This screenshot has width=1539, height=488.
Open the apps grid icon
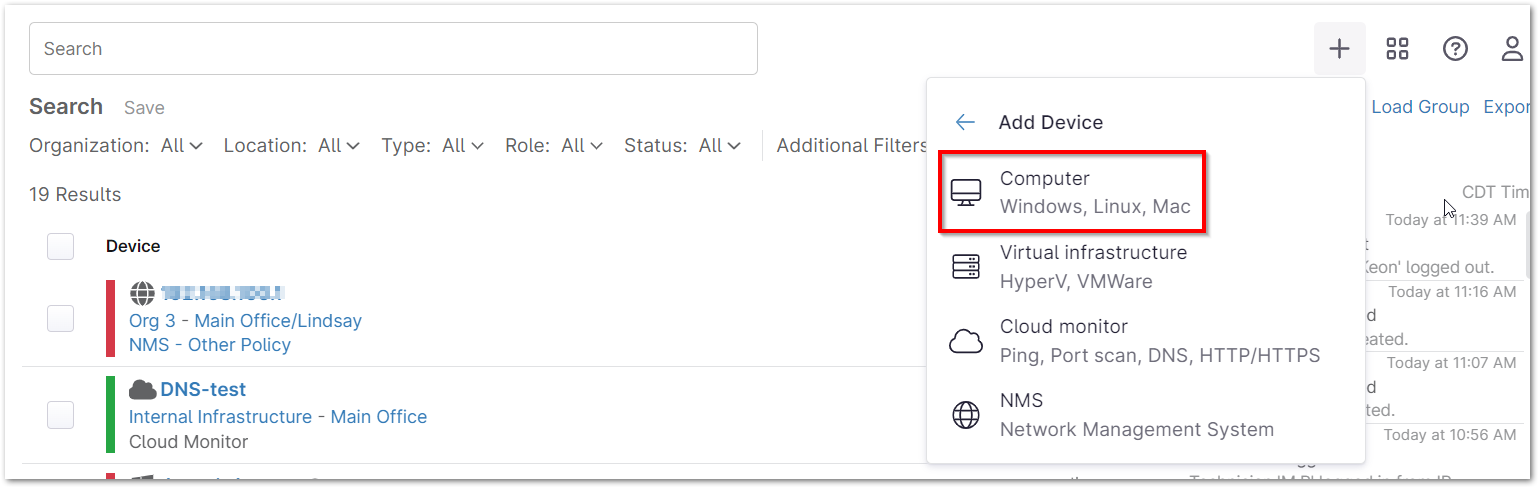pyautogui.click(x=1397, y=49)
